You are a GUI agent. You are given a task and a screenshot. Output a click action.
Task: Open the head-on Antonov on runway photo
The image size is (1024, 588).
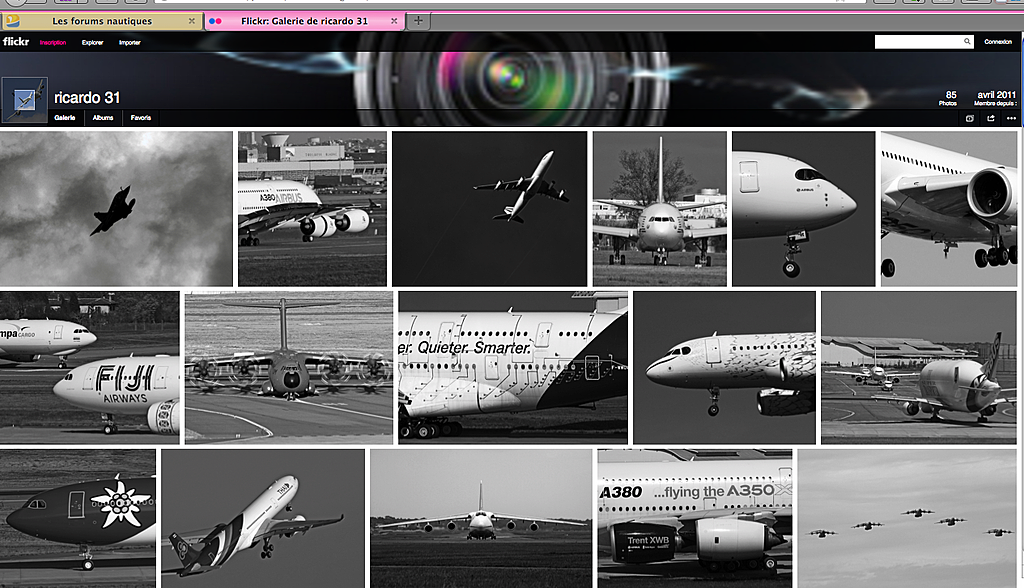481,518
